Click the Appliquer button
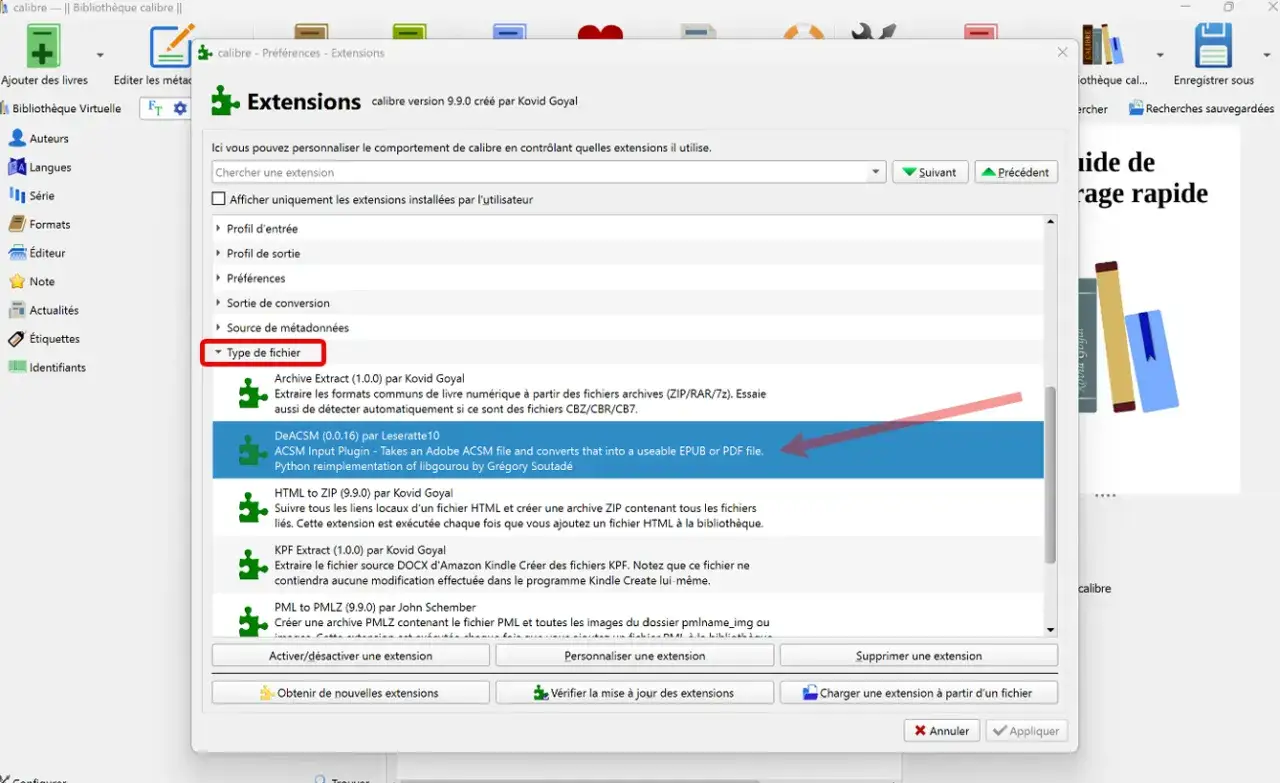Screen dimensions: 1280x783 click(1027, 731)
